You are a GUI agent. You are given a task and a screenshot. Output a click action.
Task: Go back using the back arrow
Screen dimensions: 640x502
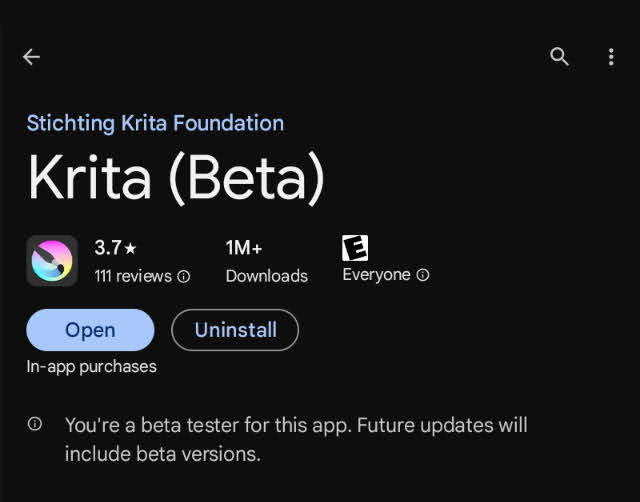pyautogui.click(x=32, y=57)
